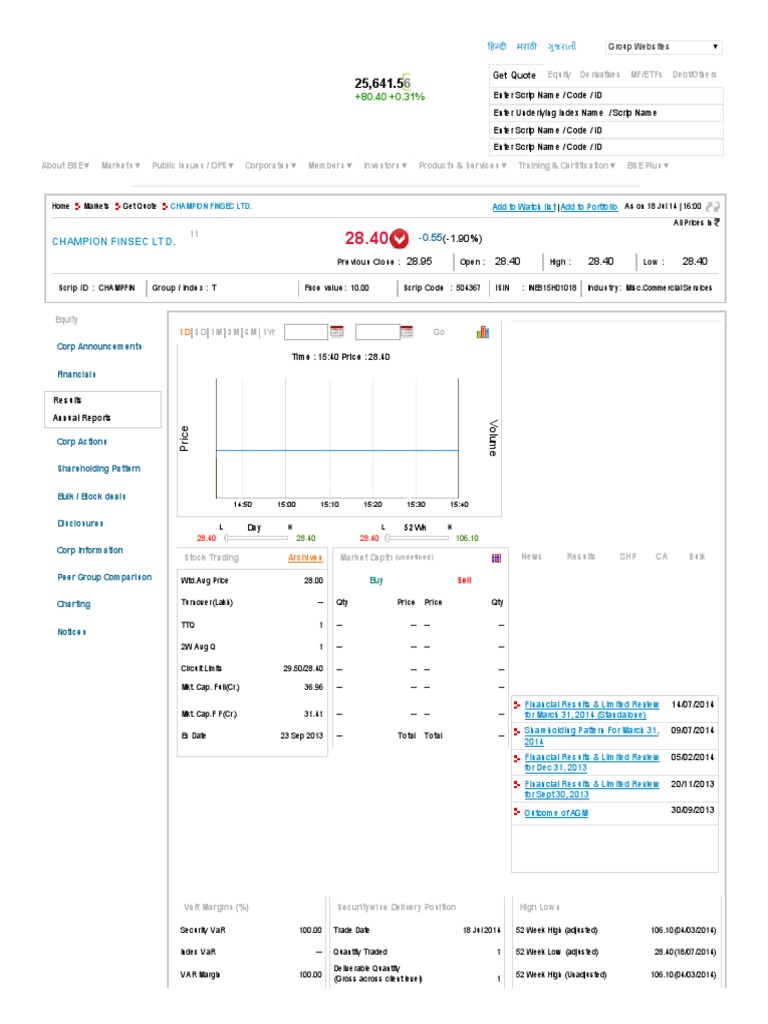Click the 52Wk low-high range slider
Viewport: 768px width, 1024px height.
tap(417, 538)
